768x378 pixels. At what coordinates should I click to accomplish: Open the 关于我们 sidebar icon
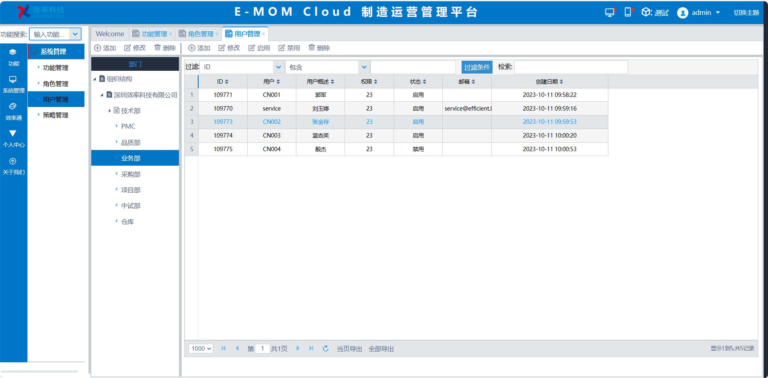(13, 161)
